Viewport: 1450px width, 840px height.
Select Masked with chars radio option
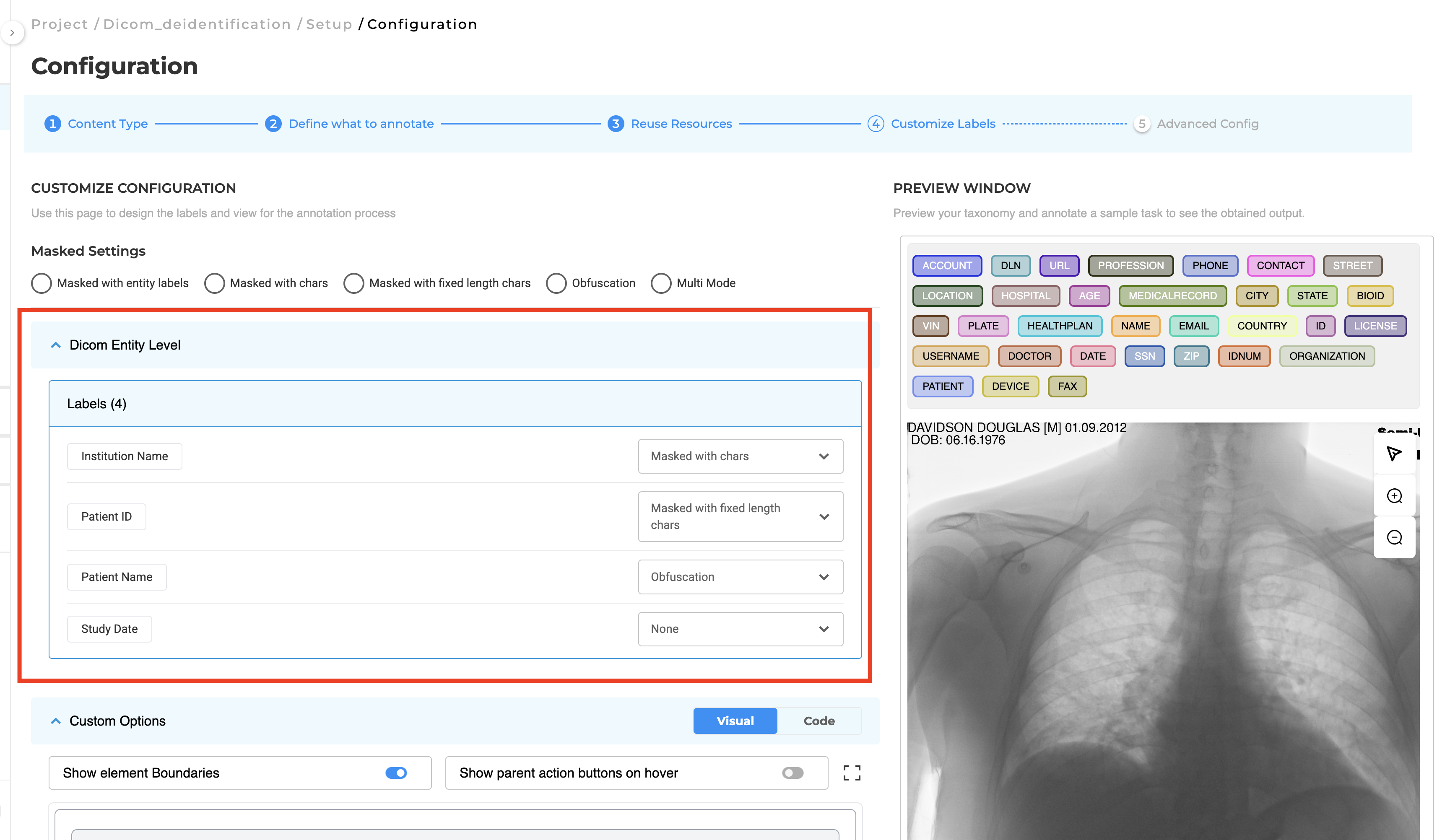pos(215,283)
